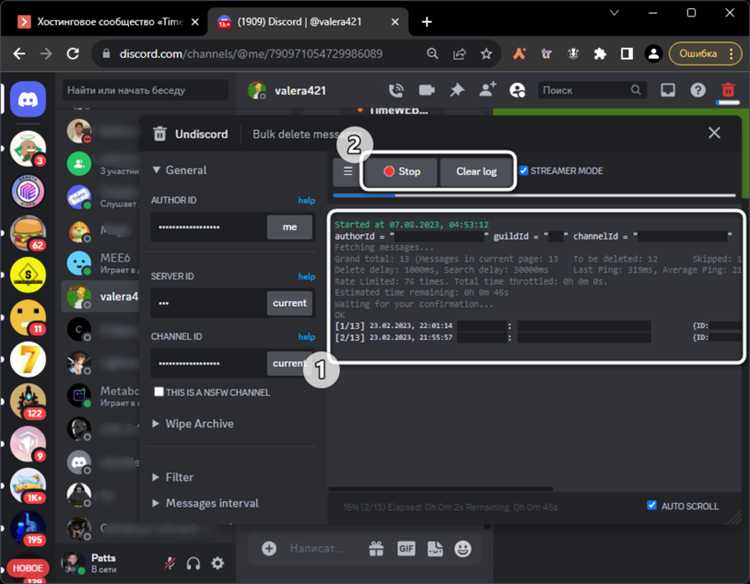The height and width of the screenshot is (584, 750).
Task: Click Найти или начать беседу search field
Action: pyautogui.click(x=145, y=90)
